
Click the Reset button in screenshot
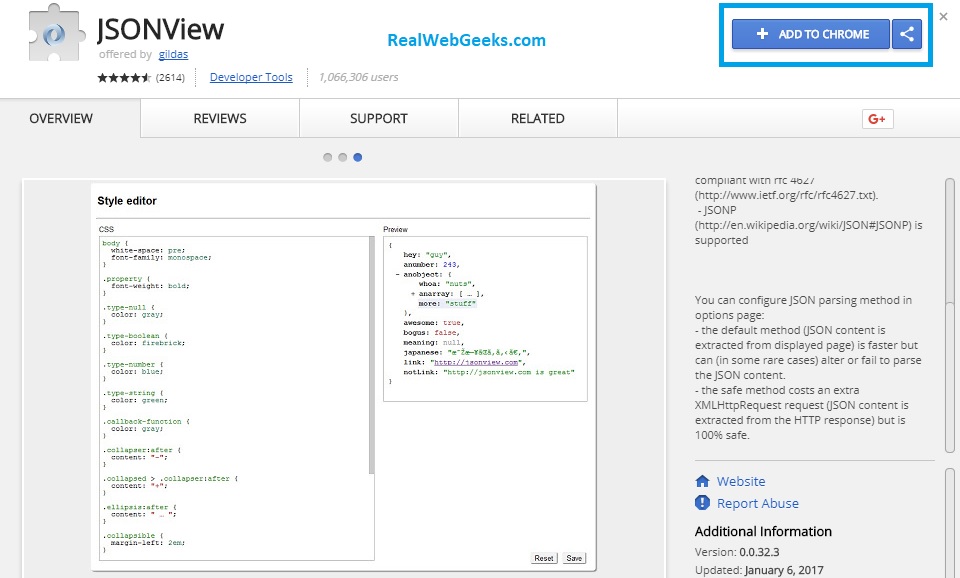(544, 558)
